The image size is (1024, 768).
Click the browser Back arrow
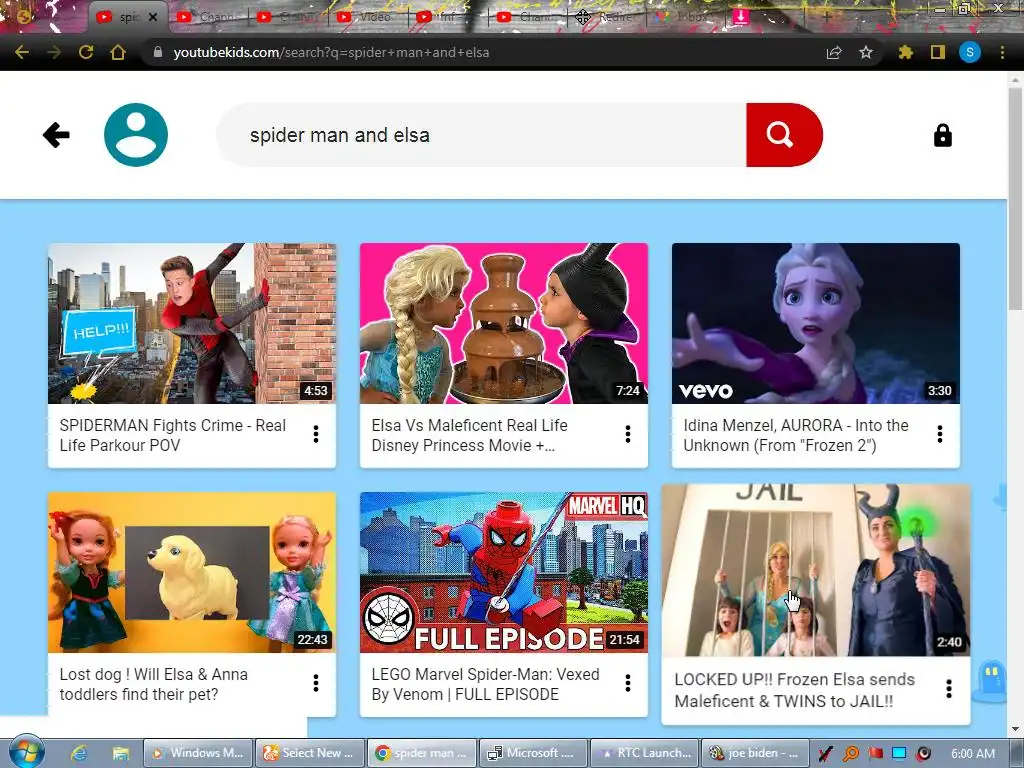click(x=22, y=52)
